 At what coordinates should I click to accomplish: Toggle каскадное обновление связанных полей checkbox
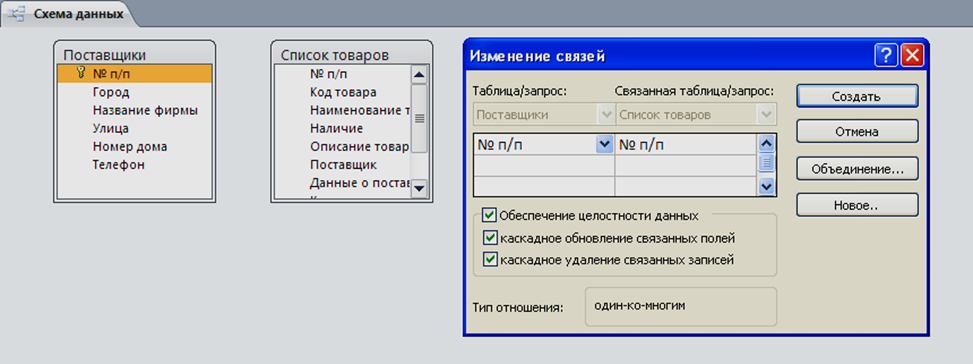click(x=490, y=237)
